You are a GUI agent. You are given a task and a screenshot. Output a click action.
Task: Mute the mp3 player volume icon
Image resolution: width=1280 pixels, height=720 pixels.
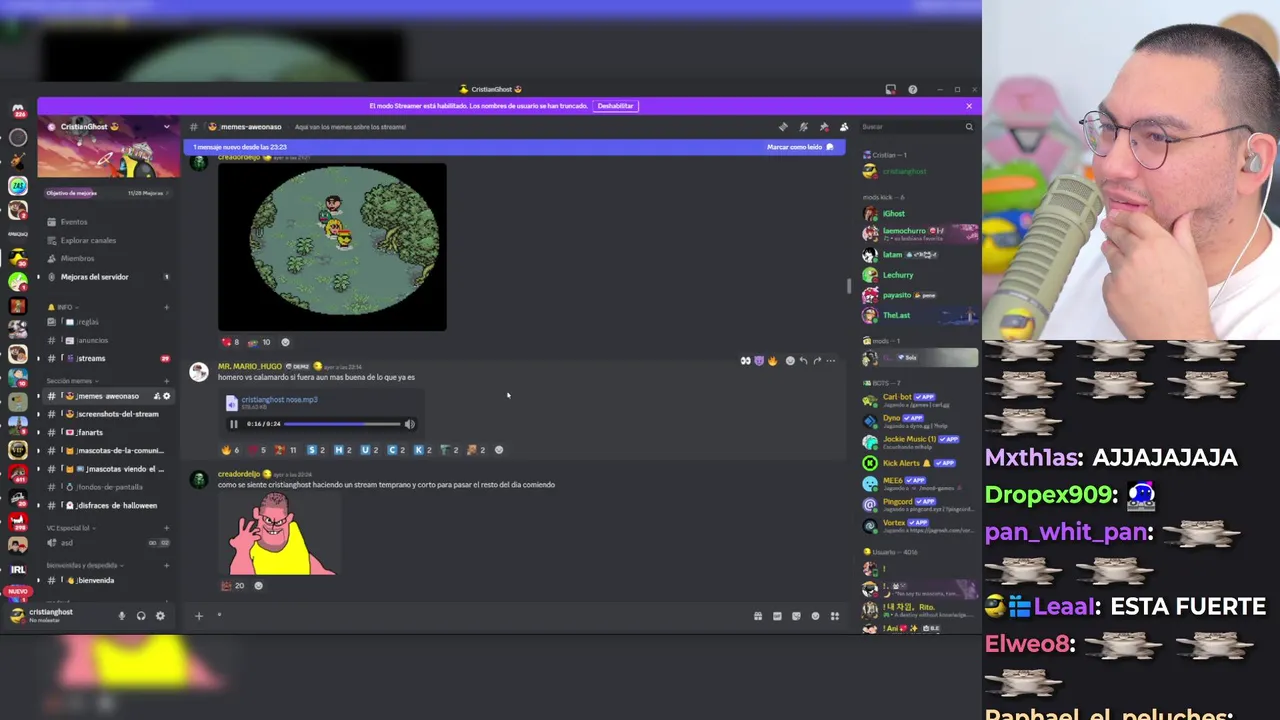click(409, 424)
